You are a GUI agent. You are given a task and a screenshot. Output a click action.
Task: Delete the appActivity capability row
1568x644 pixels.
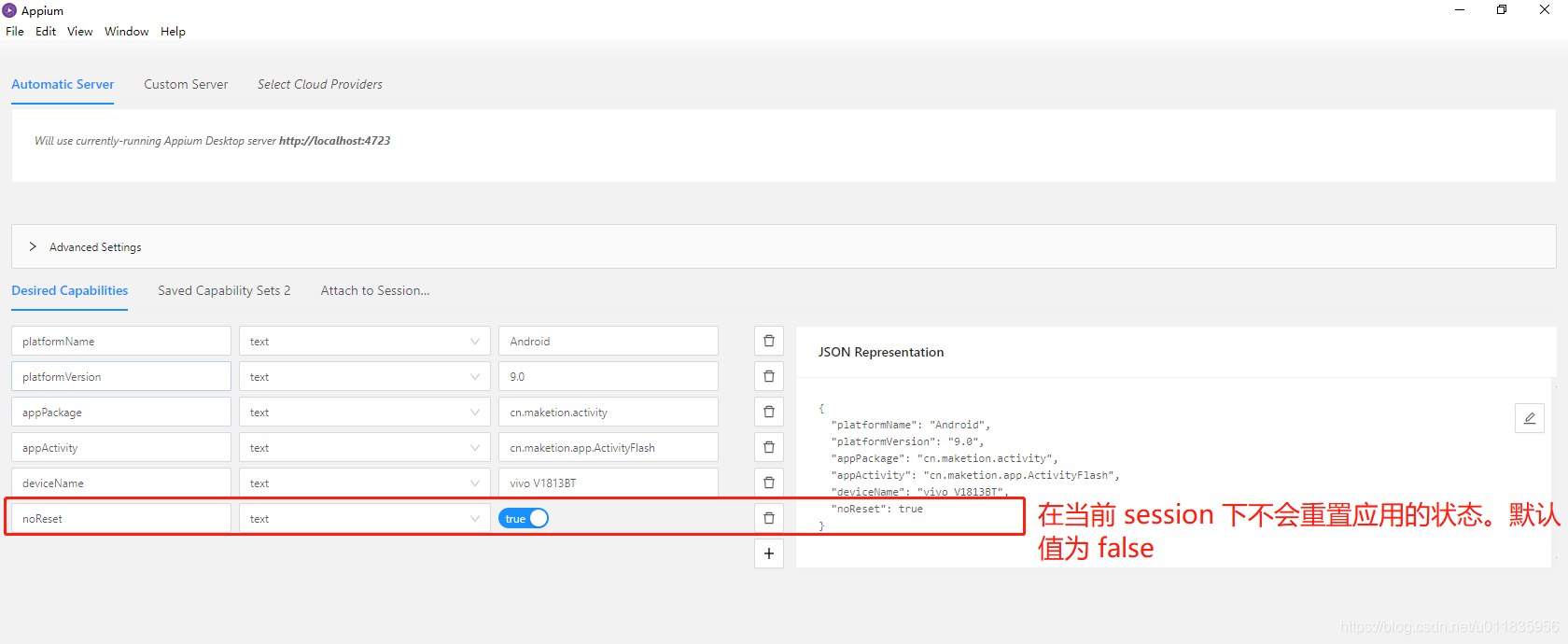[x=769, y=447]
